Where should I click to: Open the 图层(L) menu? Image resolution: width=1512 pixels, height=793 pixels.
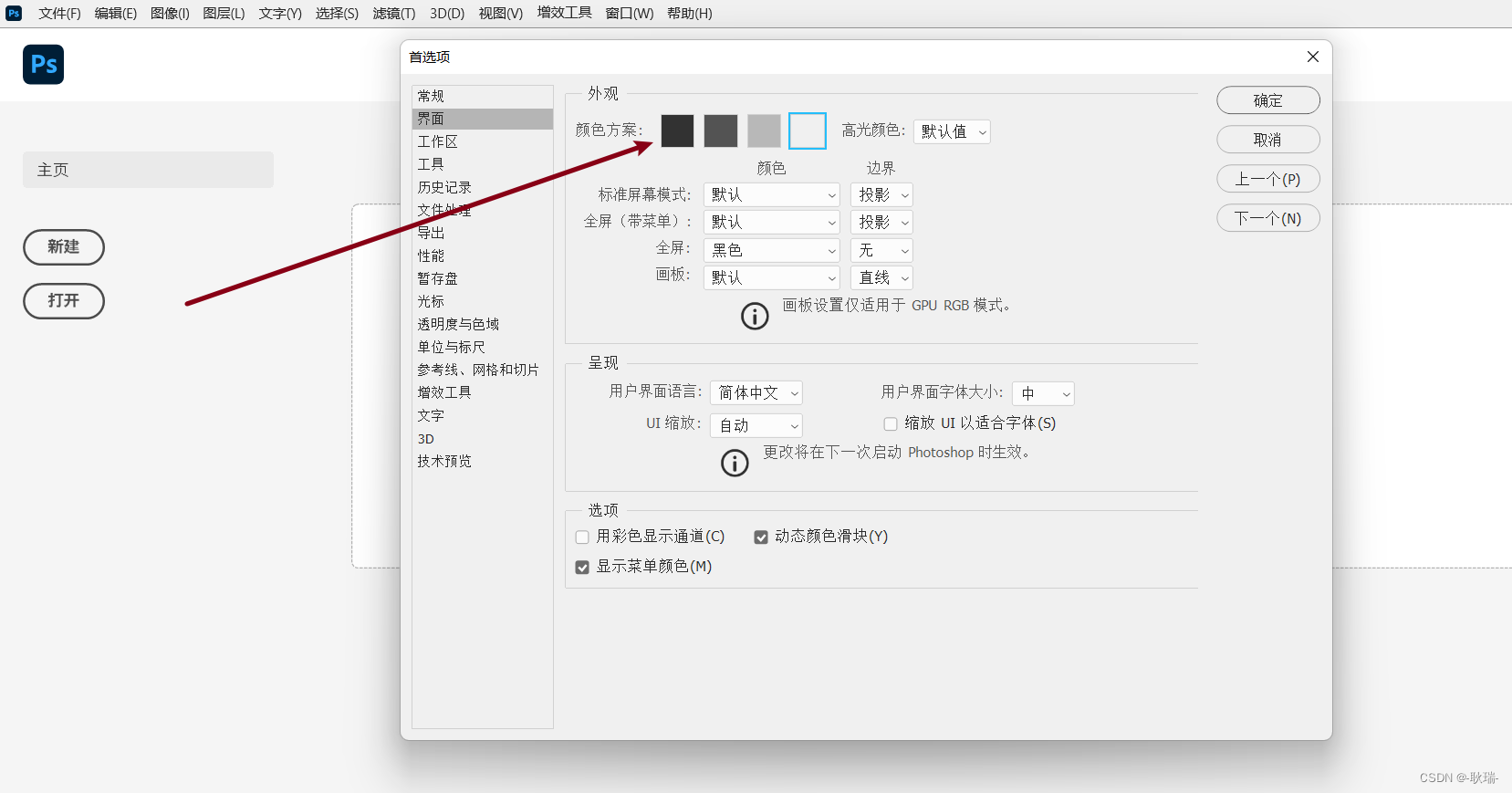click(224, 13)
